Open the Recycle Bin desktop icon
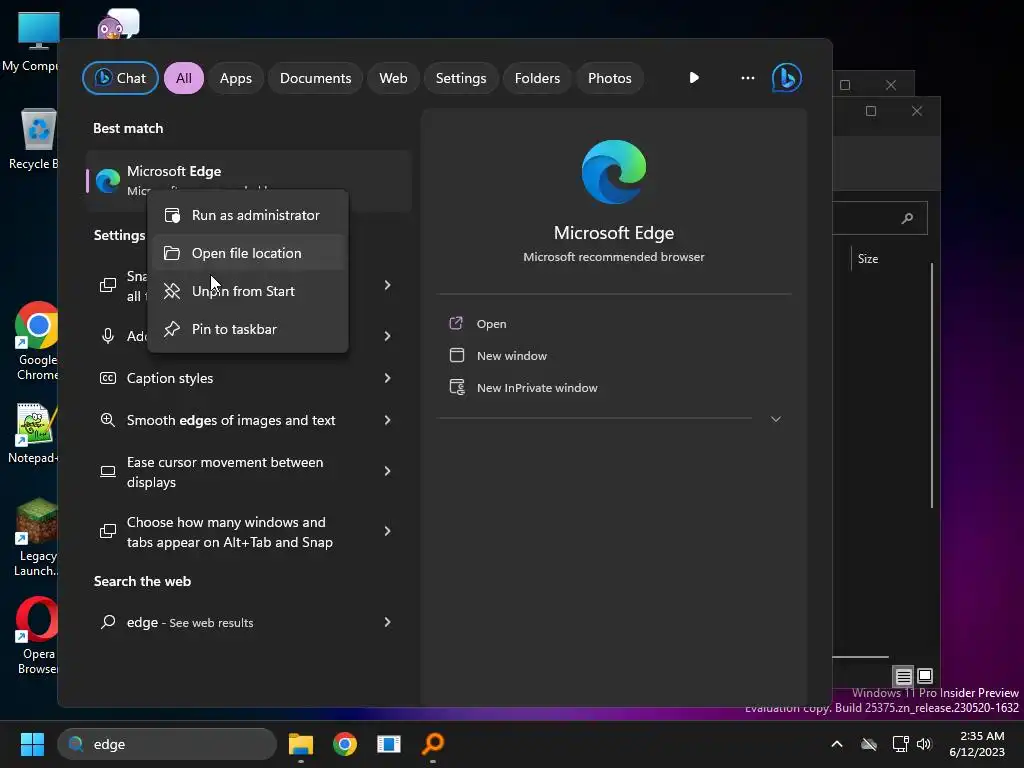Viewport: 1024px width, 768px height. click(35, 139)
